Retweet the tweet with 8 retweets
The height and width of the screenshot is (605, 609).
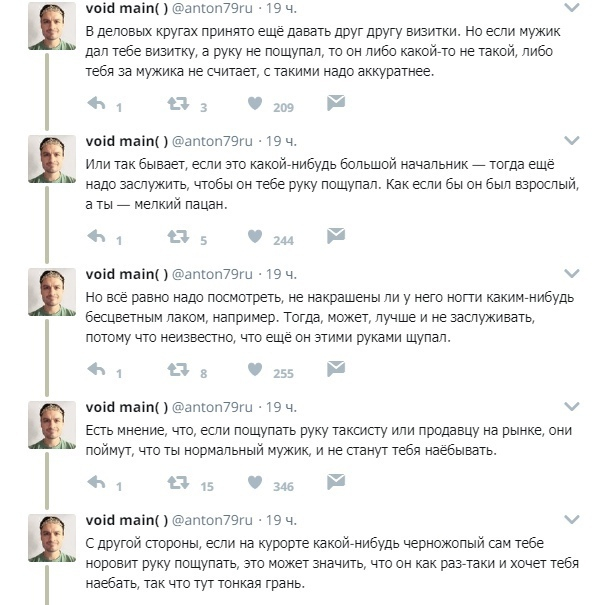[176, 372]
